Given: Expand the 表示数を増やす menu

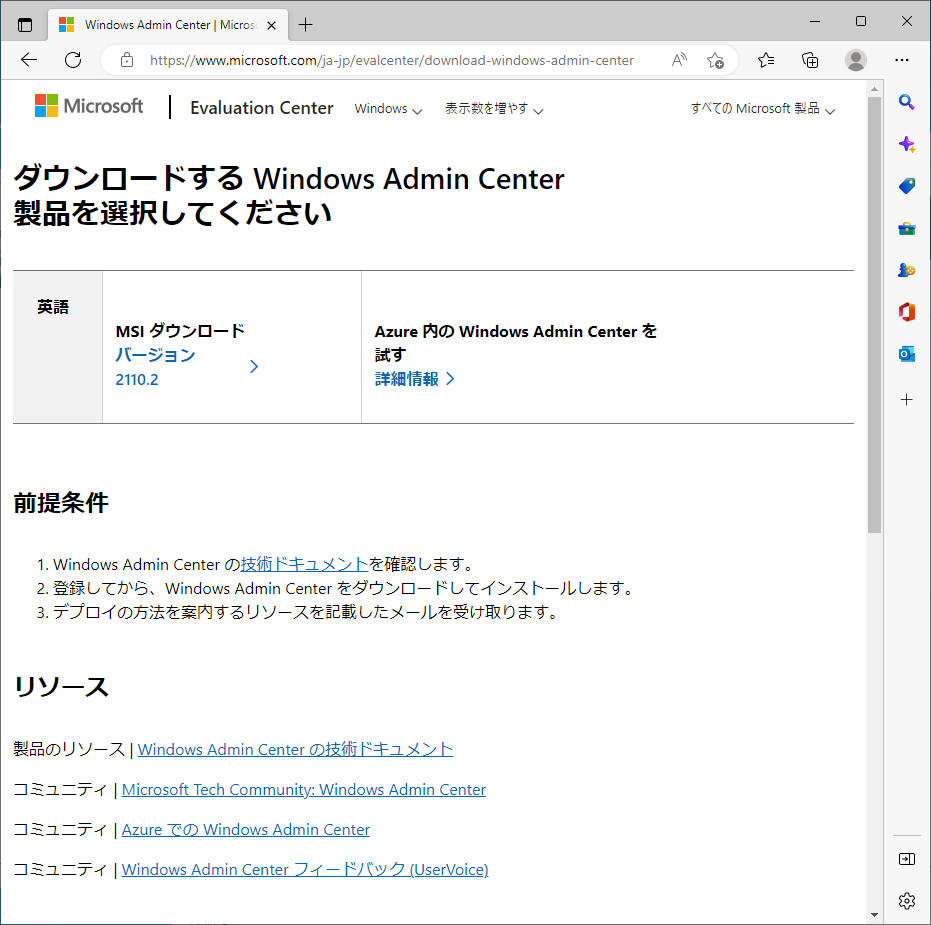Looking at the screenshot, I should coord(494,109).
